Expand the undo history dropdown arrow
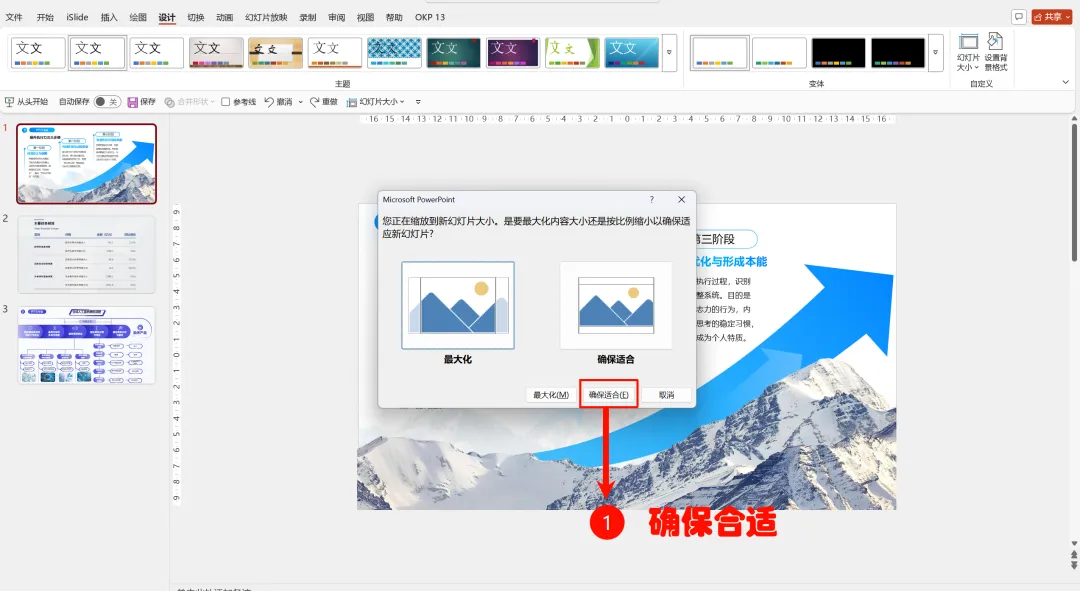 (300, 102)
